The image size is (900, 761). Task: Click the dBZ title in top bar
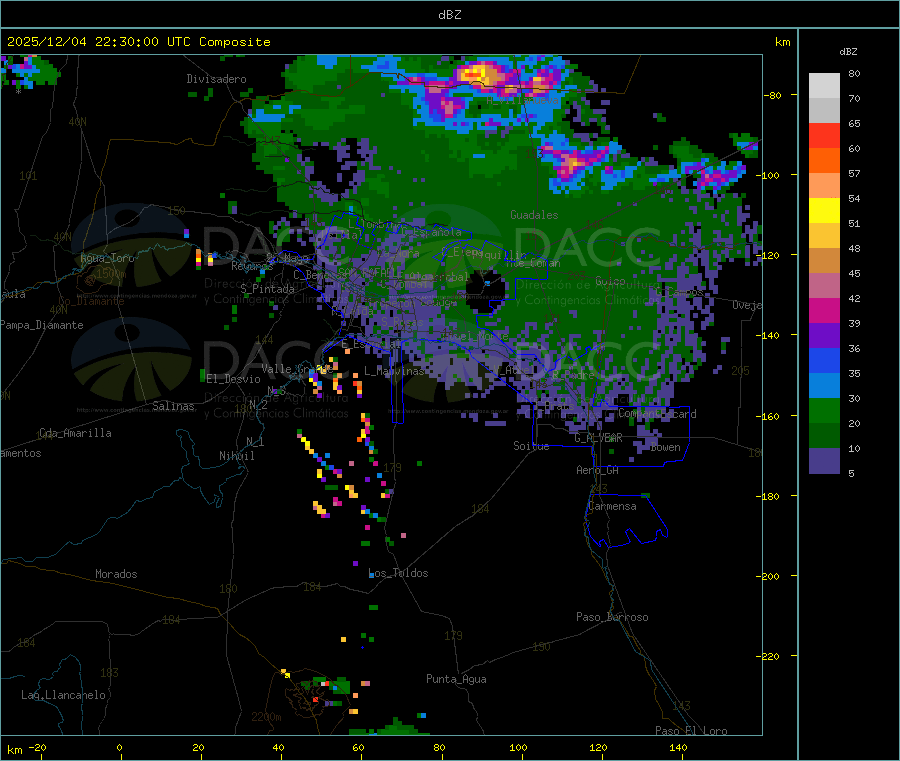coord(449,15)
